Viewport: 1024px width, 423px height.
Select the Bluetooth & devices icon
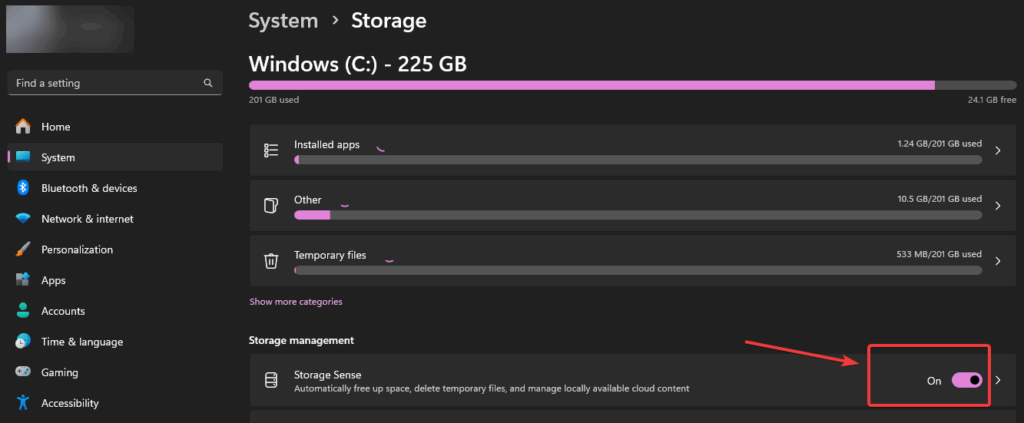click(x=24, y=188)
